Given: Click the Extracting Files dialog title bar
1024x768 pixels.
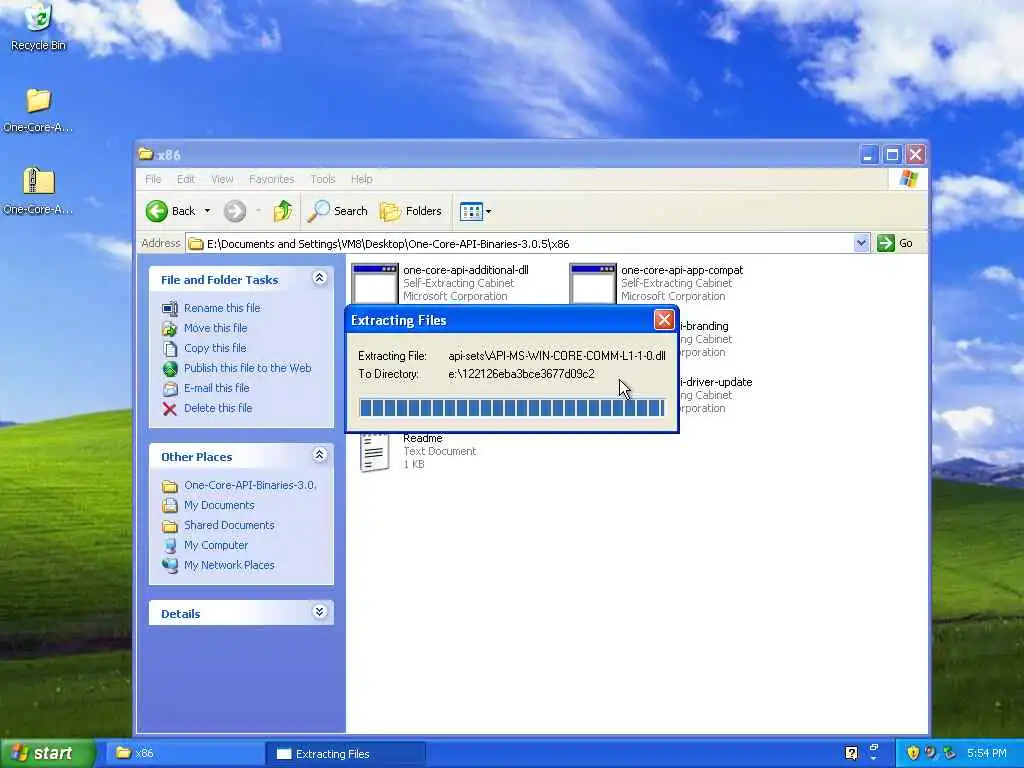Looking at the screenshot, I should (500, 320).
